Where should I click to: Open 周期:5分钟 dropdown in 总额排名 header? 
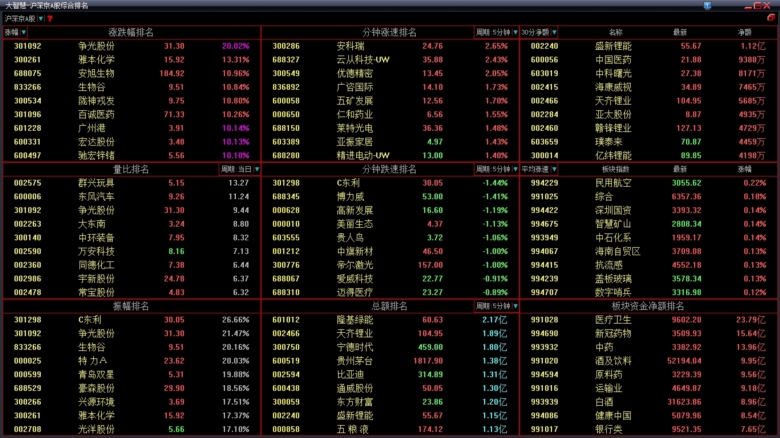496,306
